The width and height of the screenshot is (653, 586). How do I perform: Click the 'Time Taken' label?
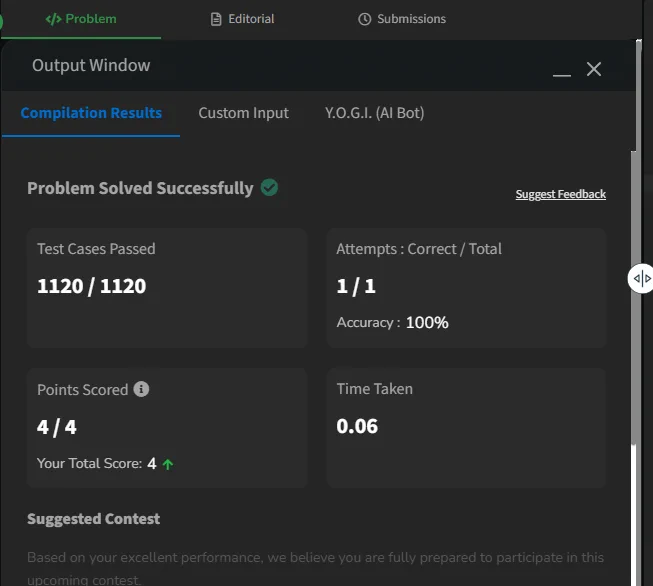[375, 389]
